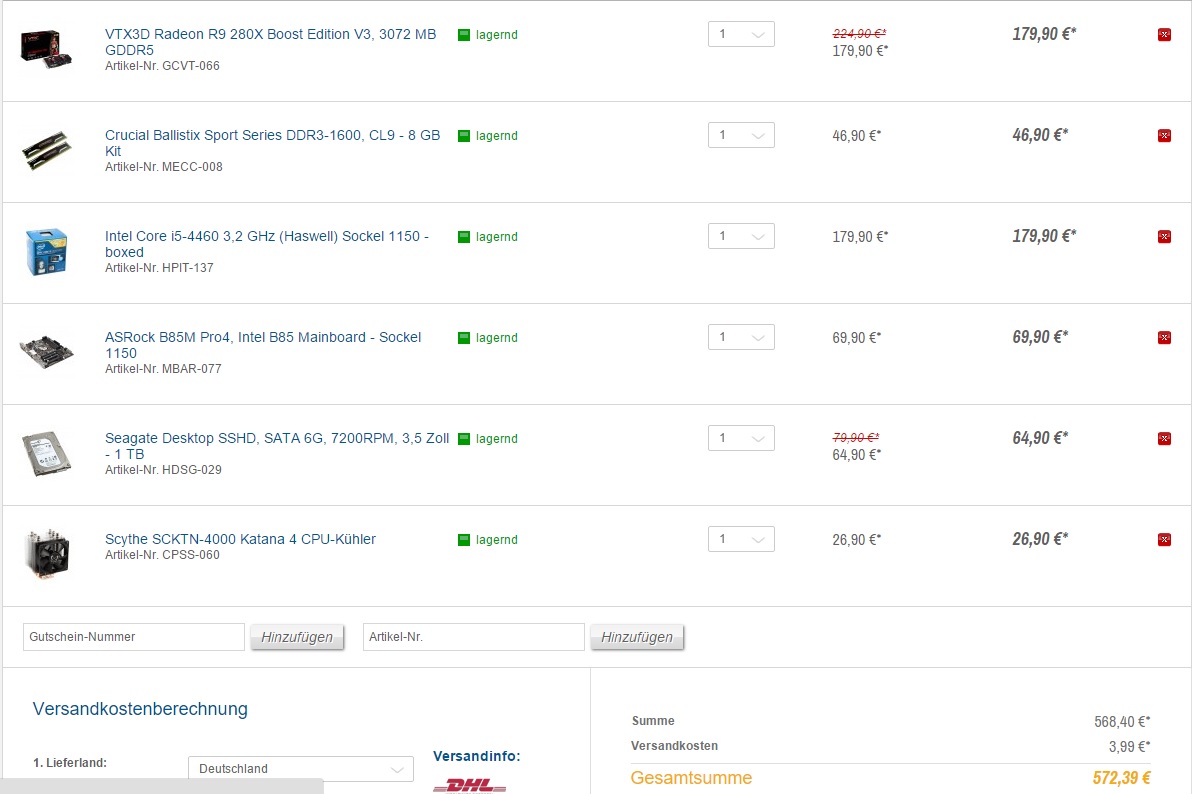Open Crucial Ballistix Sport Series product link

(x=272, y=143)
